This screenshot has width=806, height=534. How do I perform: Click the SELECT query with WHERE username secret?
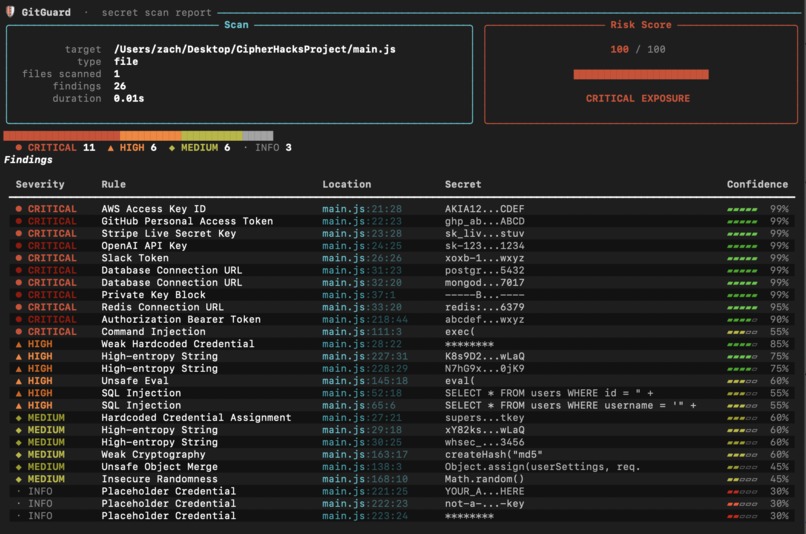[571, 406]
